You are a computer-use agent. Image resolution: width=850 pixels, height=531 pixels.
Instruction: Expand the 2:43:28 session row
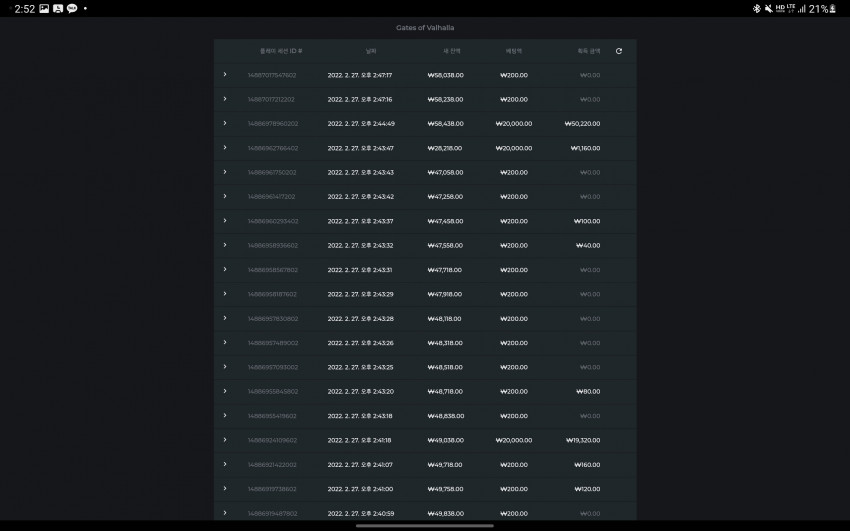pyautogui.click(x=225, y=318)
